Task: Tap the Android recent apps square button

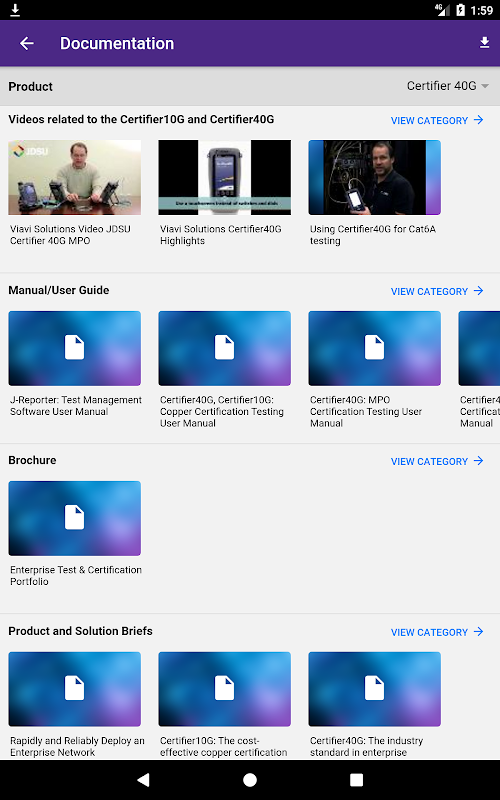Action: click(x=356, y=780)
